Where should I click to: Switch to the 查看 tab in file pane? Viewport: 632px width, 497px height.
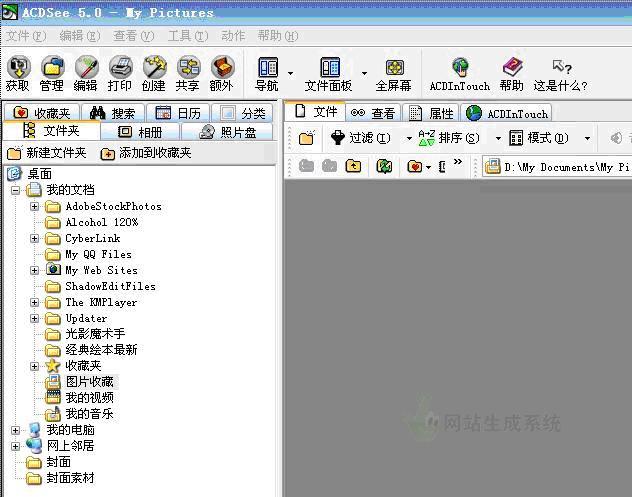373,113
